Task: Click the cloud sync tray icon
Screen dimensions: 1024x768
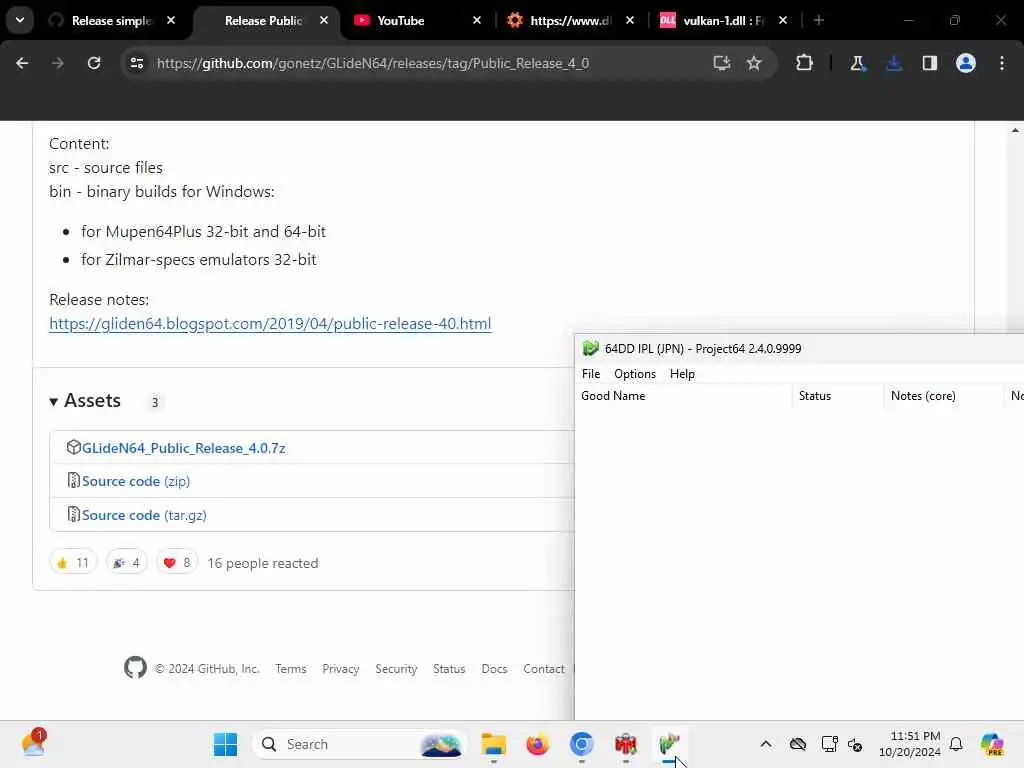Action: [x=797, y=744]
